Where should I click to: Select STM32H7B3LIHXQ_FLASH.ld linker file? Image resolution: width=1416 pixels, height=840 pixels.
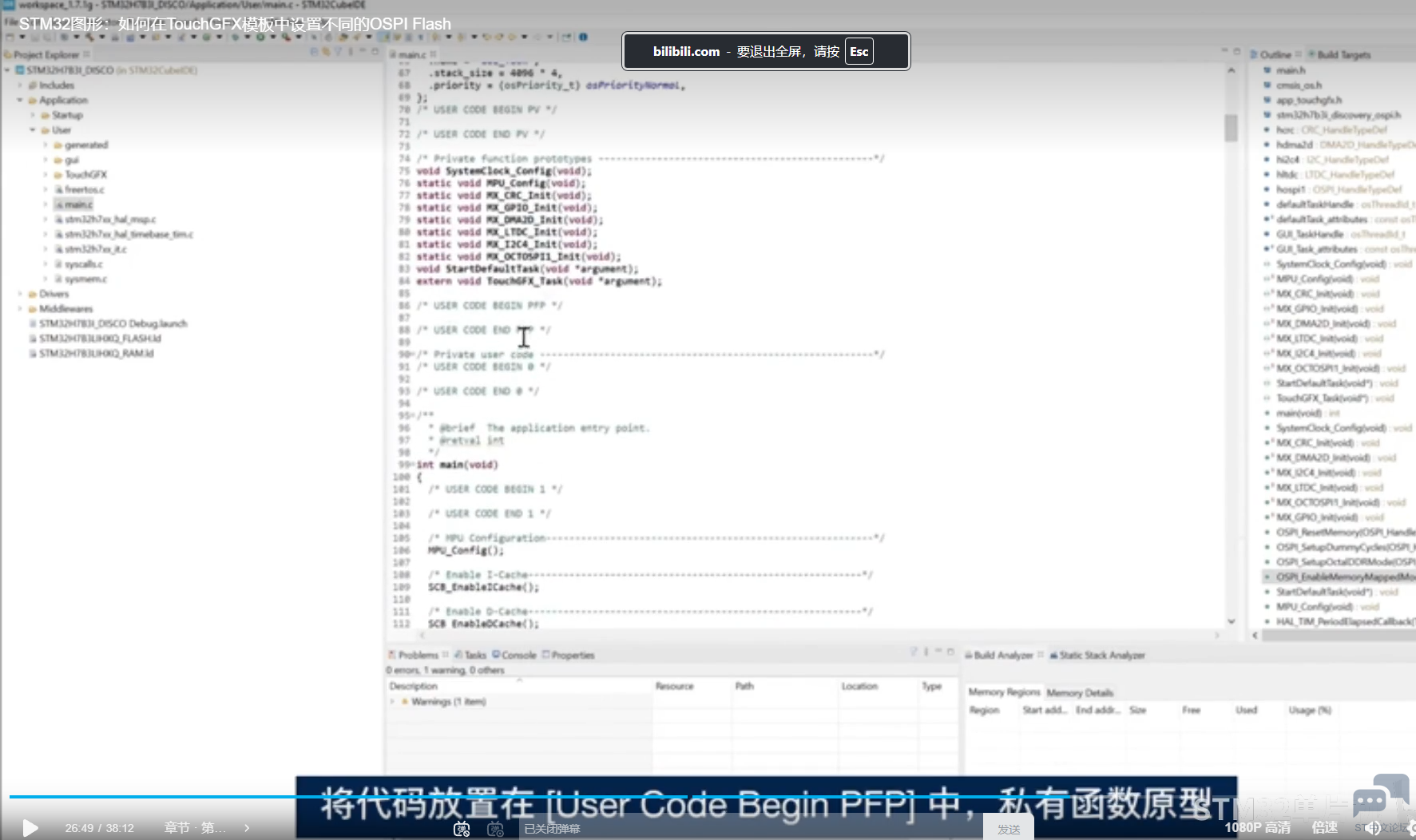tap(100, 339)
